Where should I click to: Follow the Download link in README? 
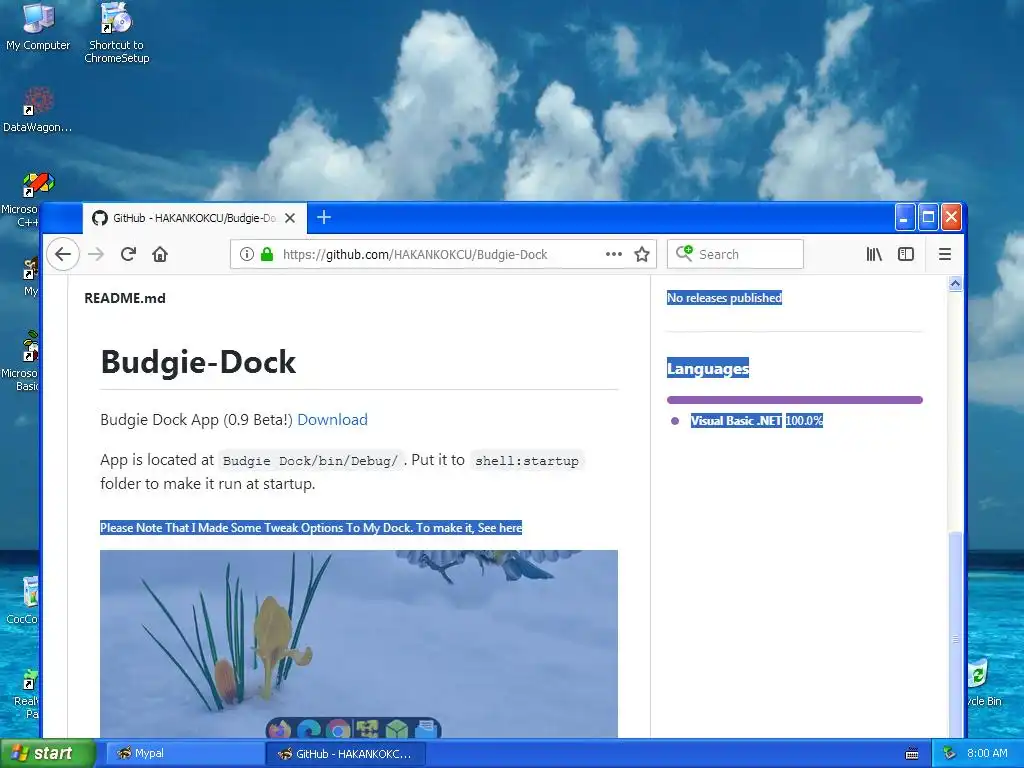point(332,419)
